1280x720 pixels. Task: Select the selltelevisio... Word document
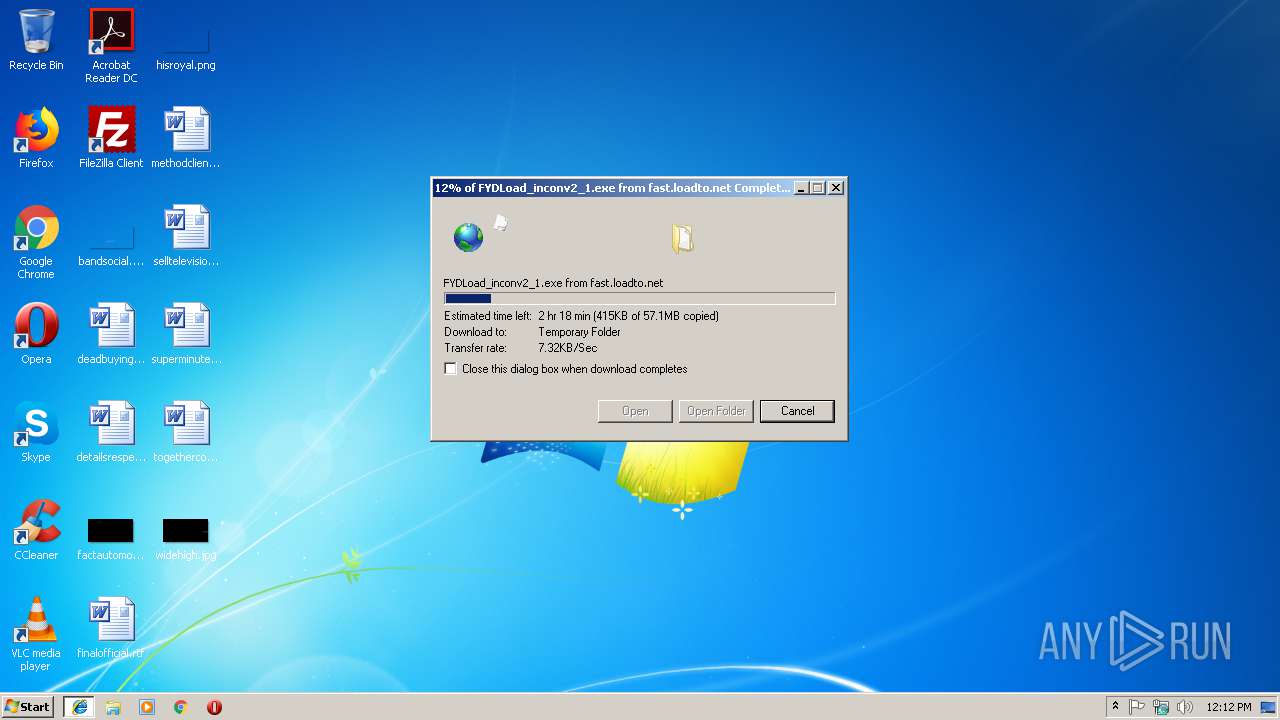186,236
